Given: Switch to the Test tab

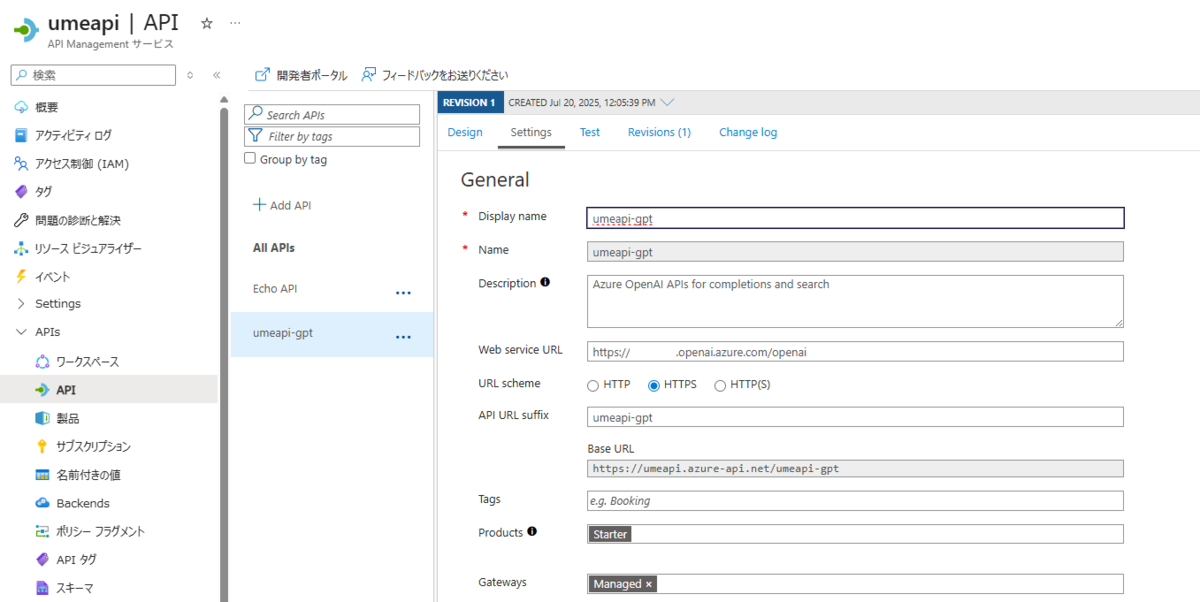Looking at the screenshot, I should pyautogui.click(x=590, y=132).
